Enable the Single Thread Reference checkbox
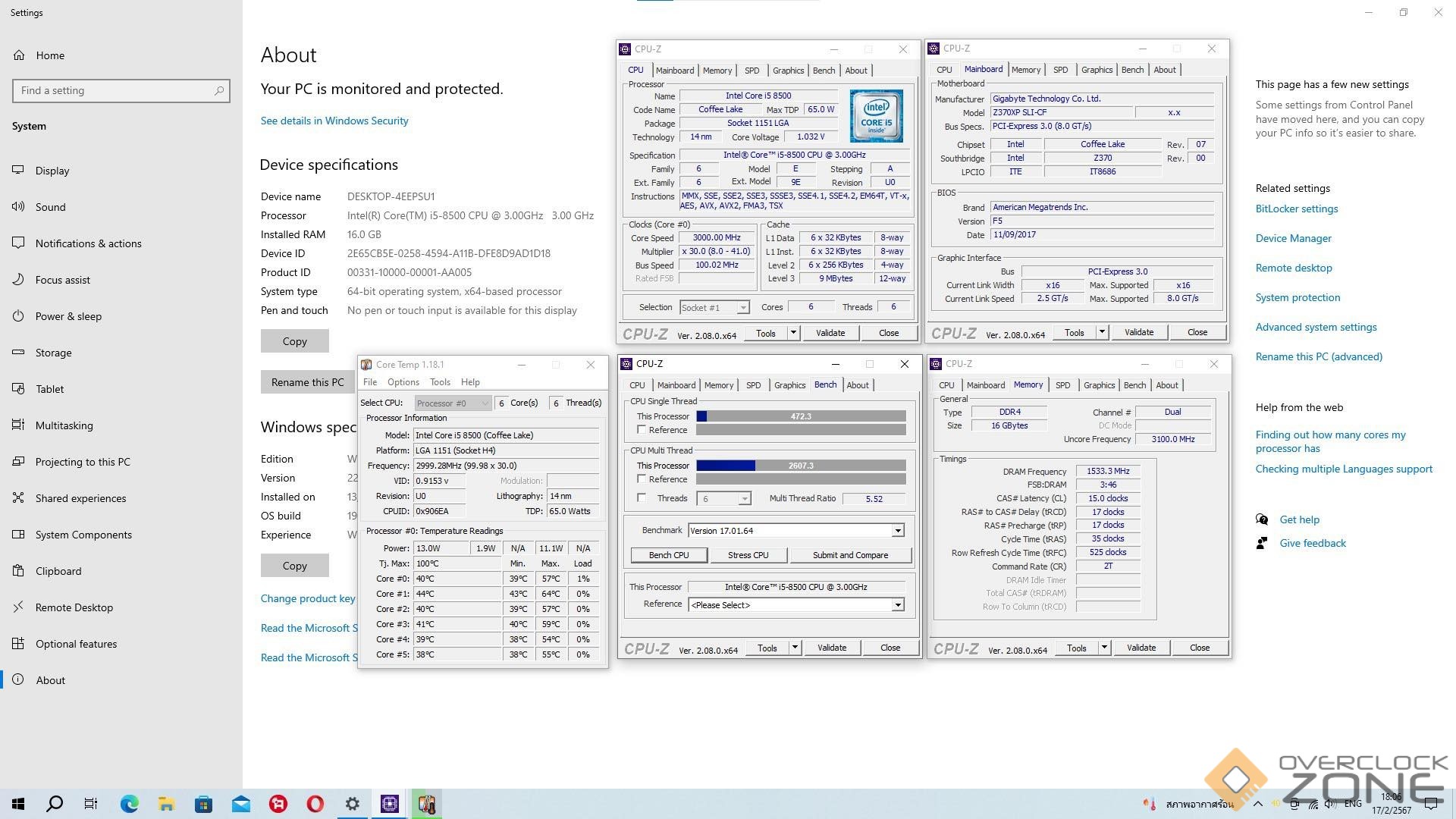 642,430
